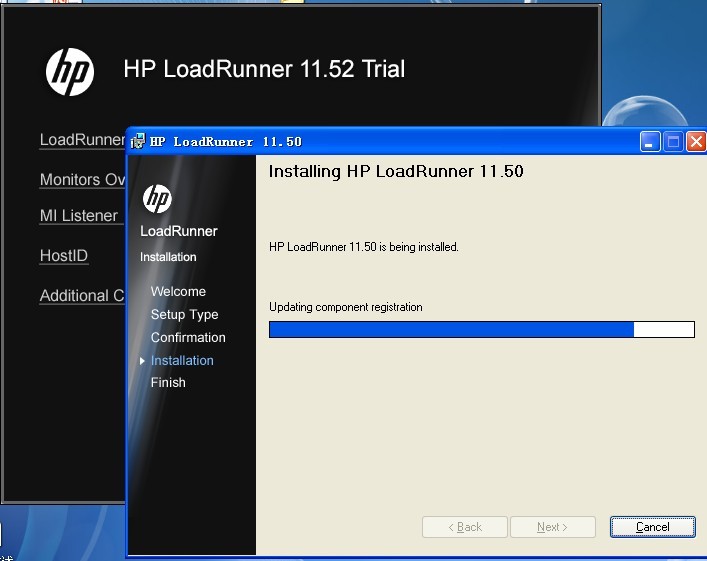
Task: Click the Cancel button in the installer
Action: click(652, 527)
